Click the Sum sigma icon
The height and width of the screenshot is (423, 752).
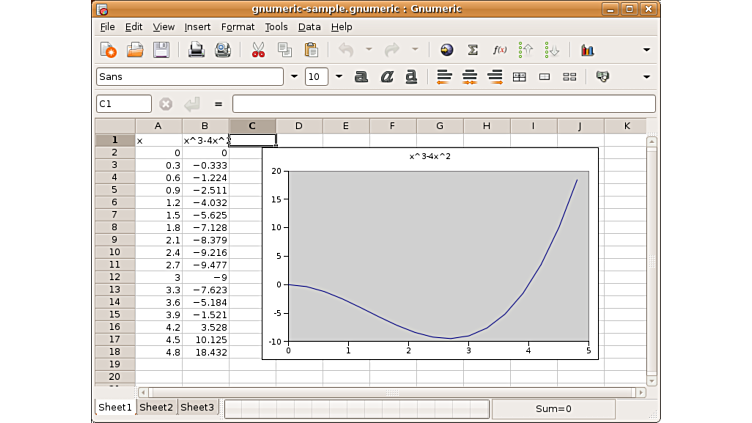point(473,50)
